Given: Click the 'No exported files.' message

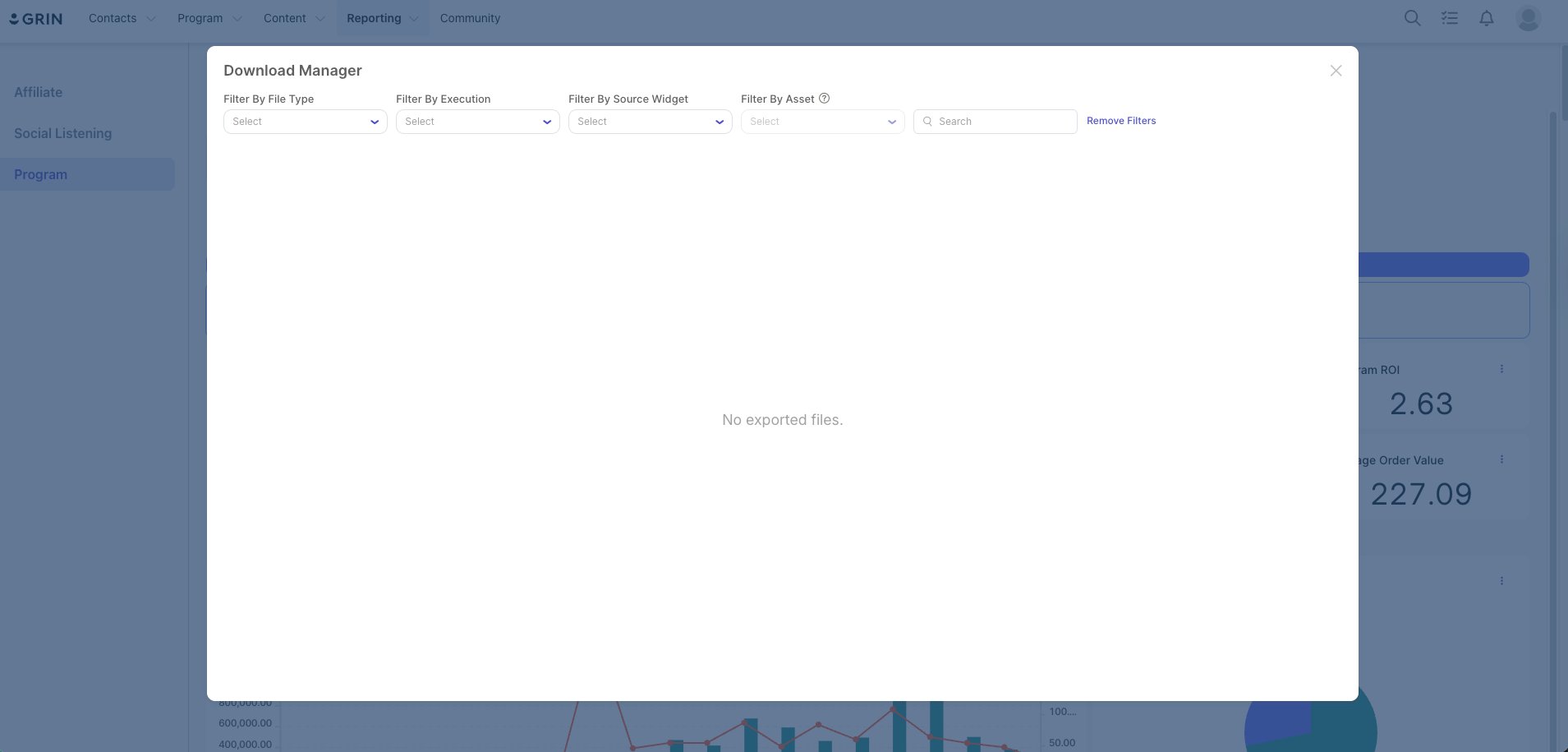Looking at the screenshot, I should pos(783,420).
